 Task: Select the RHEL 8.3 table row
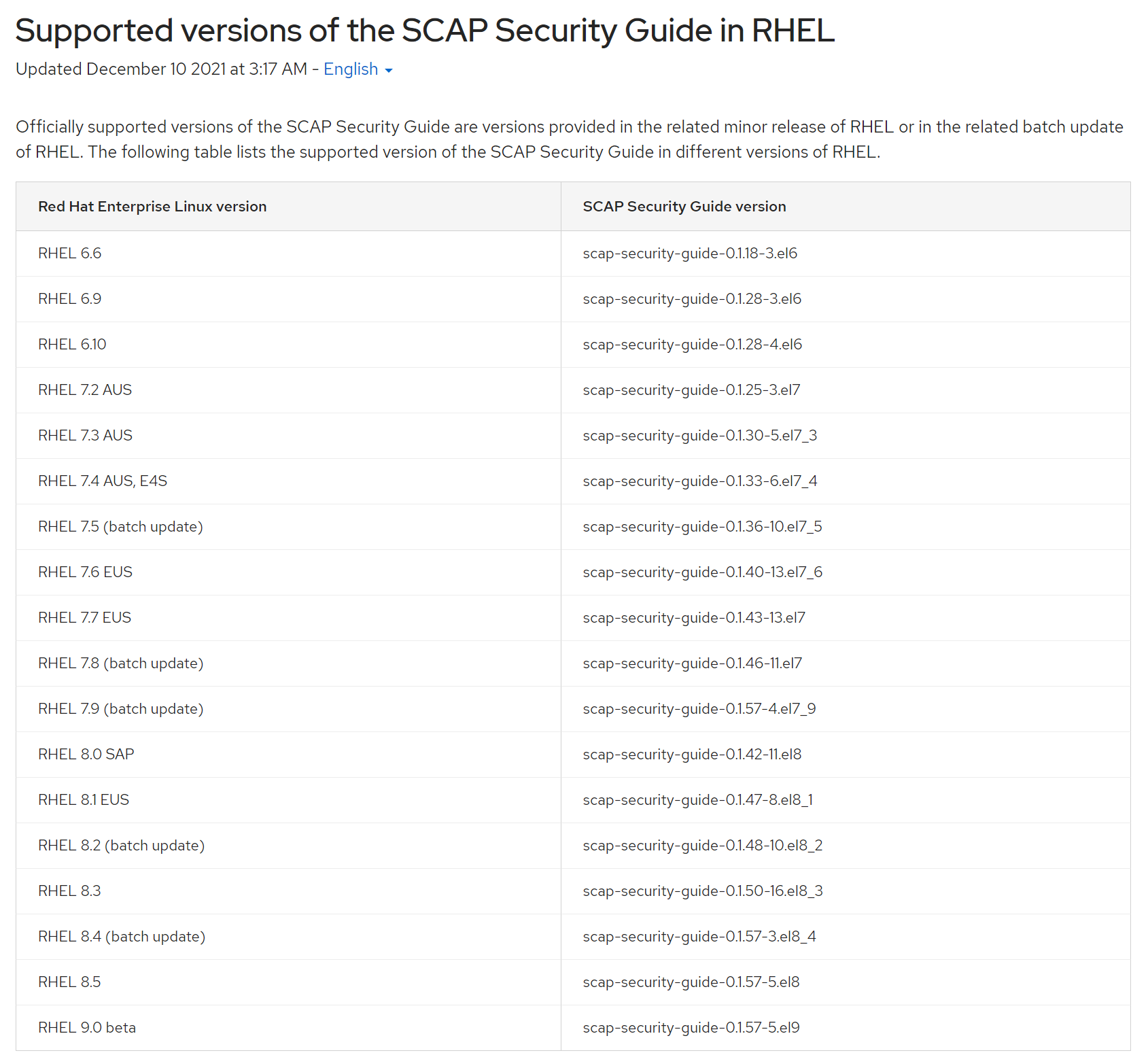[x=69, y=891]
